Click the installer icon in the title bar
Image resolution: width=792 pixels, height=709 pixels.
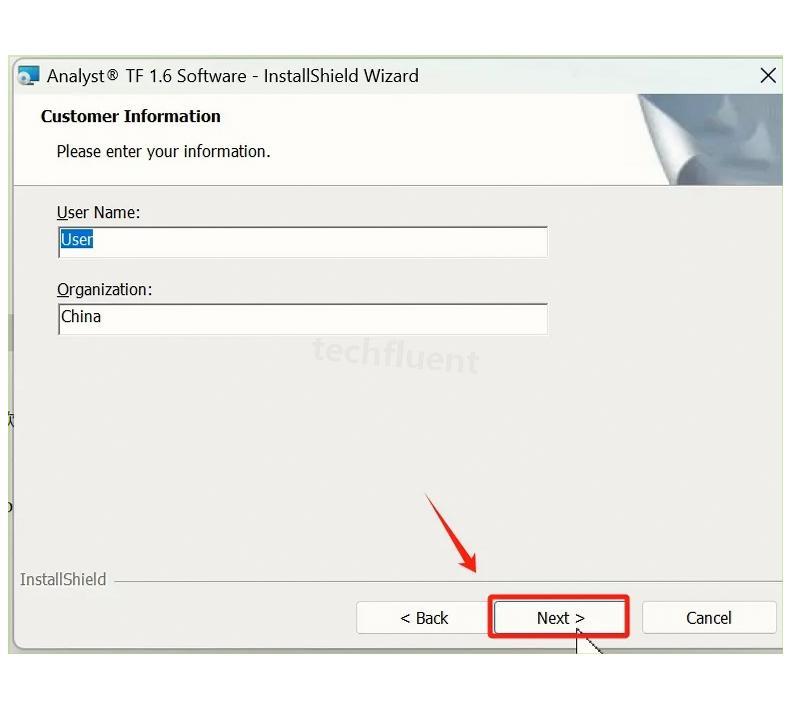point(28,76)
